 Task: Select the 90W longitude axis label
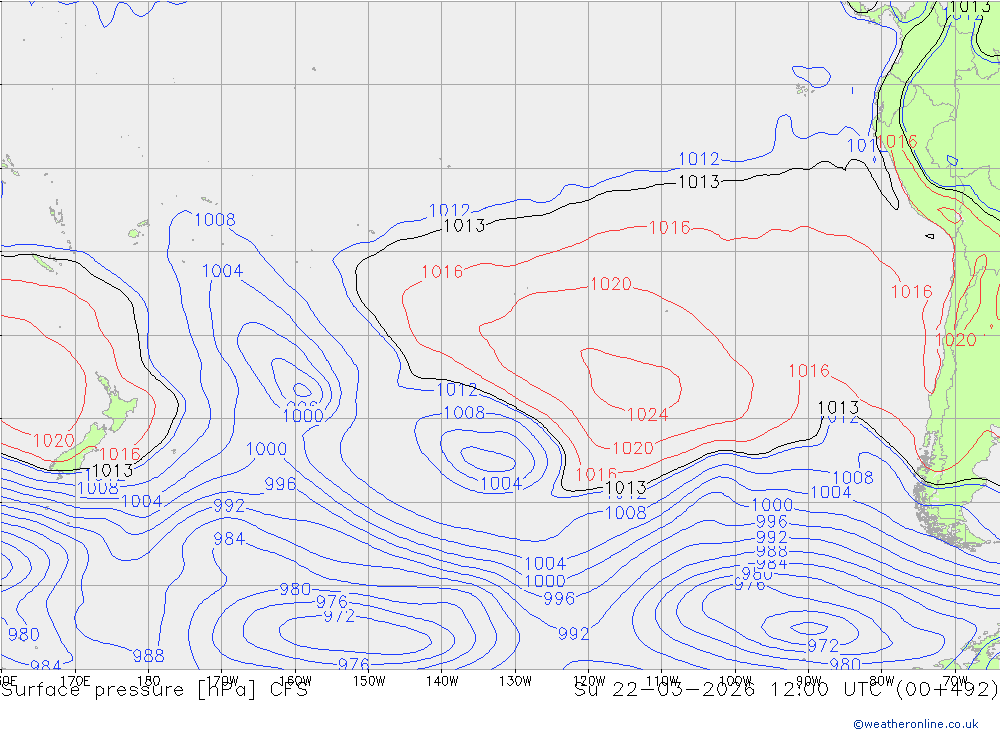(x=809, y=681)
